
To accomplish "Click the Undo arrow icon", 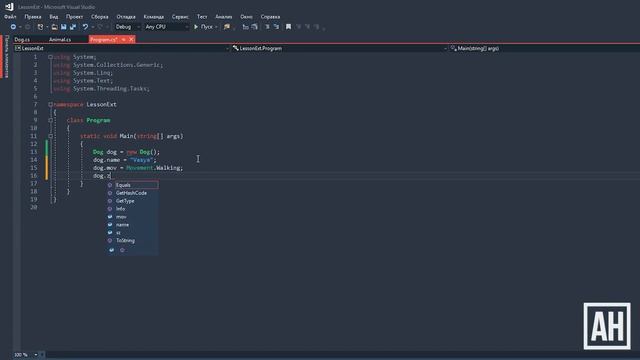I will pyautogui.click(x=85, y=27).
